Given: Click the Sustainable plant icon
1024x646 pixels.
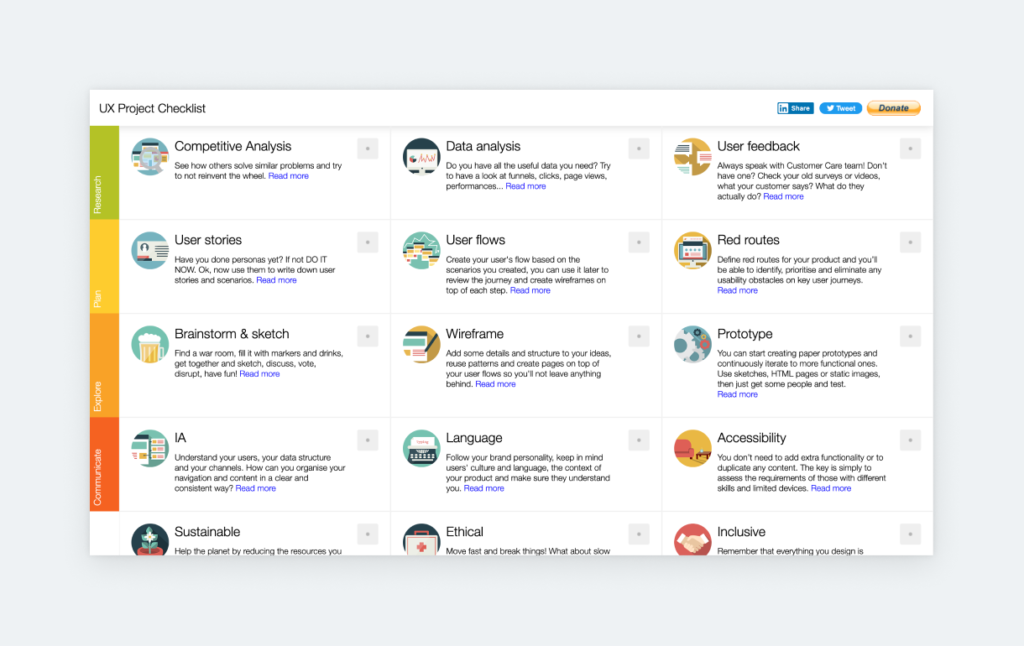Looking at the screenshot, I should click(x=150, y=540).
